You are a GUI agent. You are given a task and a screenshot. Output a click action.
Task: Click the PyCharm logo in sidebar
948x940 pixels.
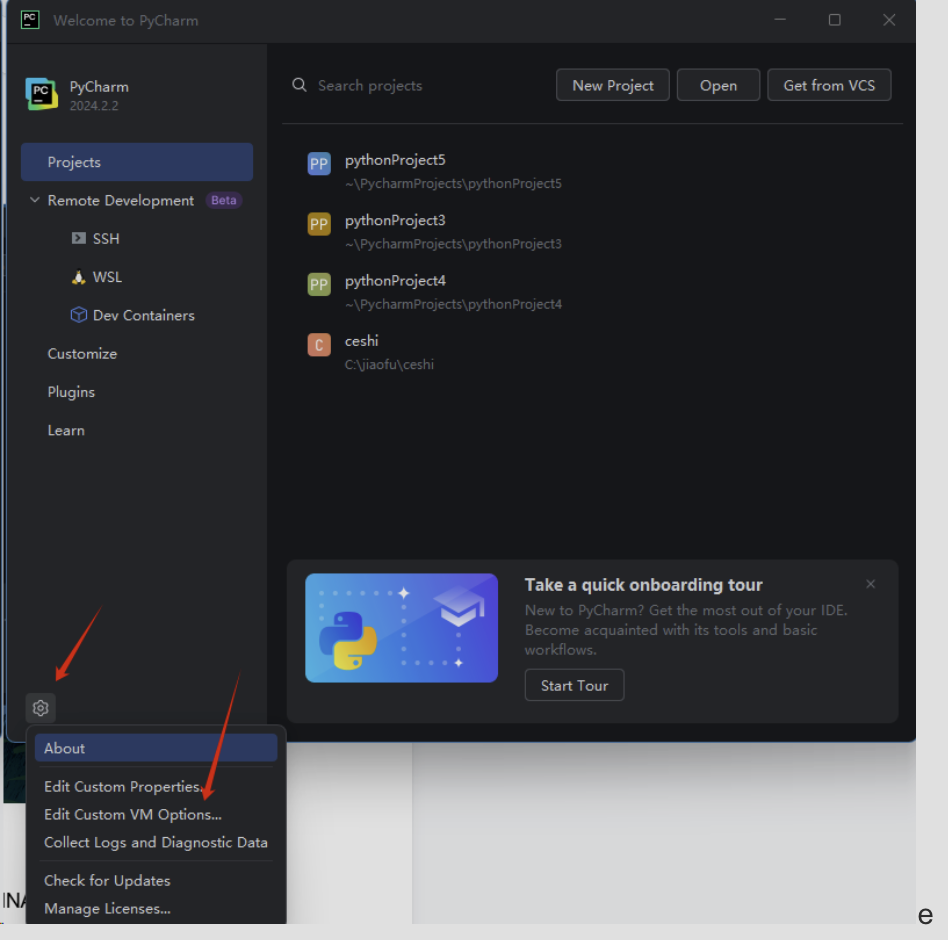pos(42,94)
